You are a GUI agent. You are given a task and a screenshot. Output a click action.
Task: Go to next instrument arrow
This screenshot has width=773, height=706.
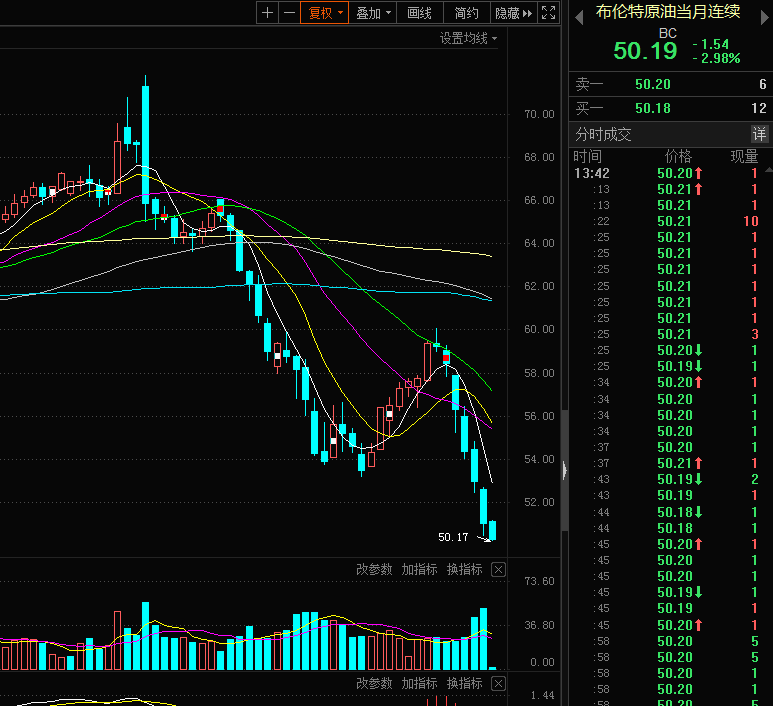tap(765, 18)
